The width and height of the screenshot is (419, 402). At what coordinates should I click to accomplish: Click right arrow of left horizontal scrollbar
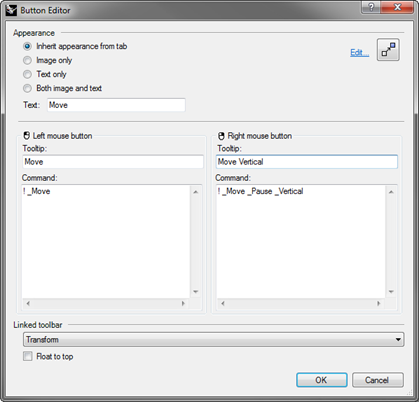point(183,303)
